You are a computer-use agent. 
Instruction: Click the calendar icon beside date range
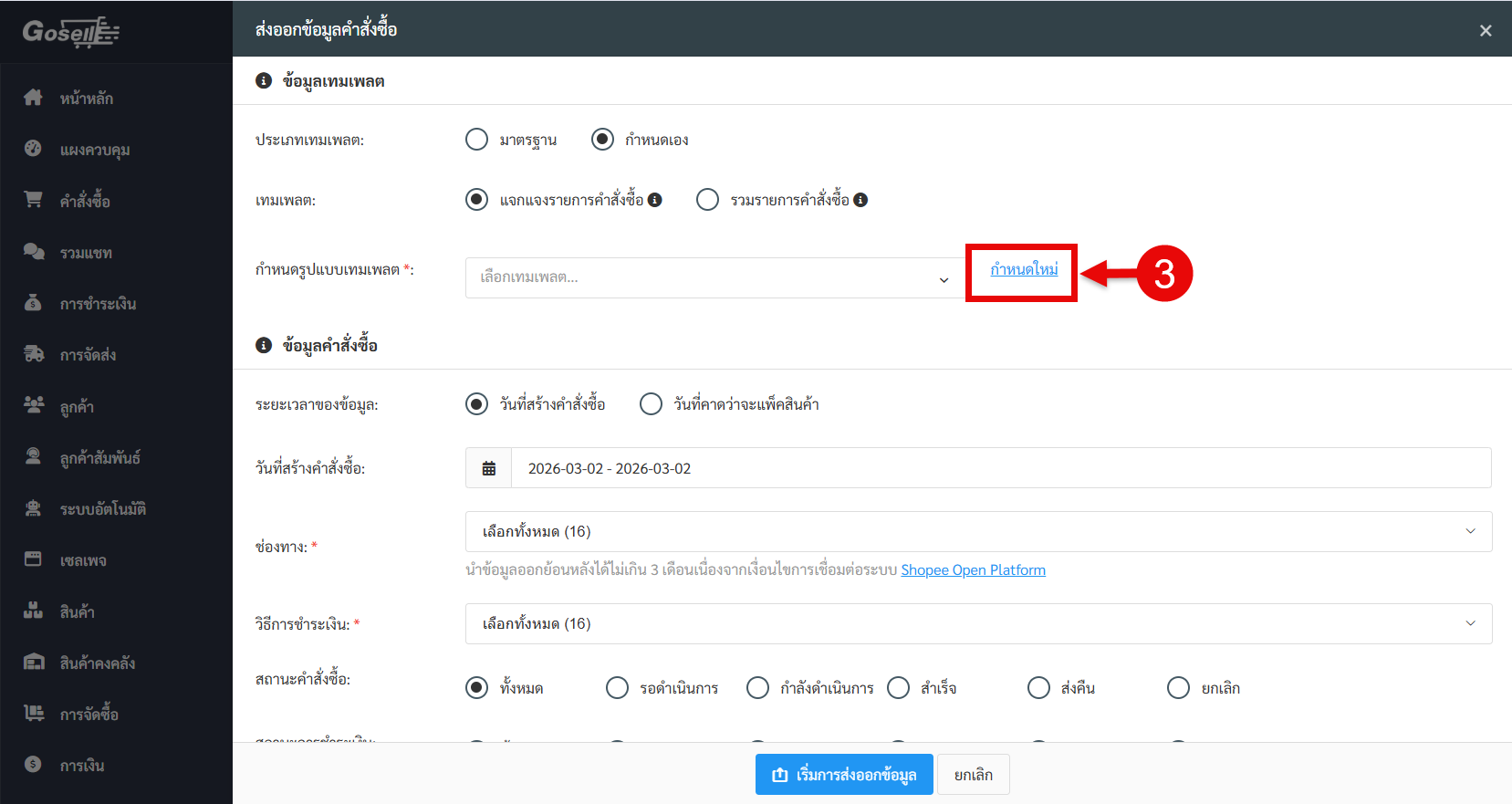coord(489,468)
